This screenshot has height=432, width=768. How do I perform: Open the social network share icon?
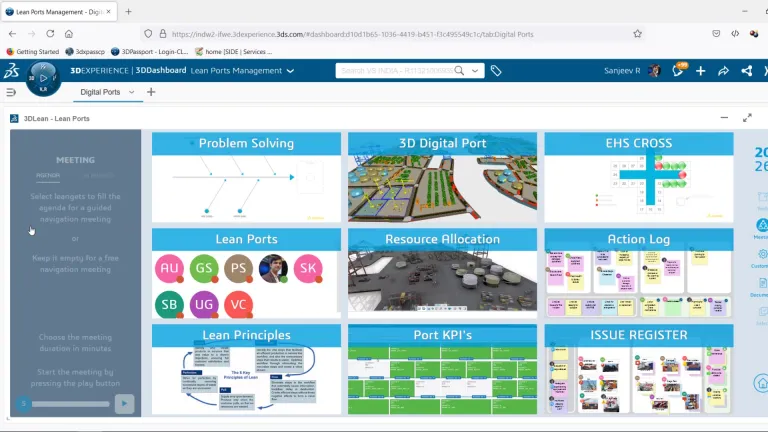click(746, 71)
